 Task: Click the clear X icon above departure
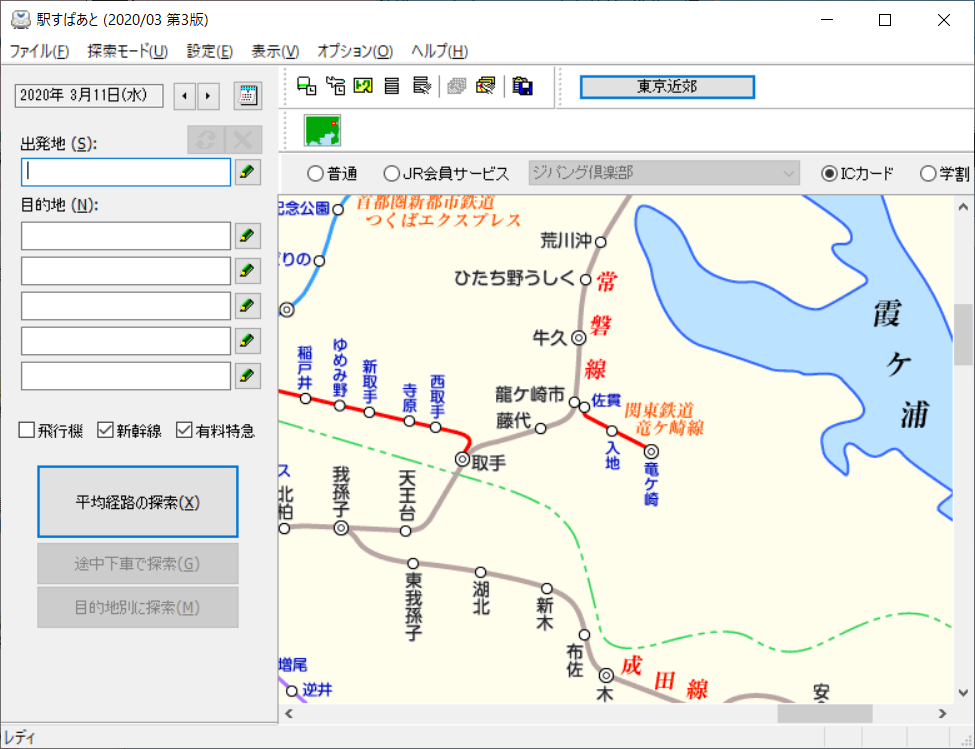[x=243, y=140]
